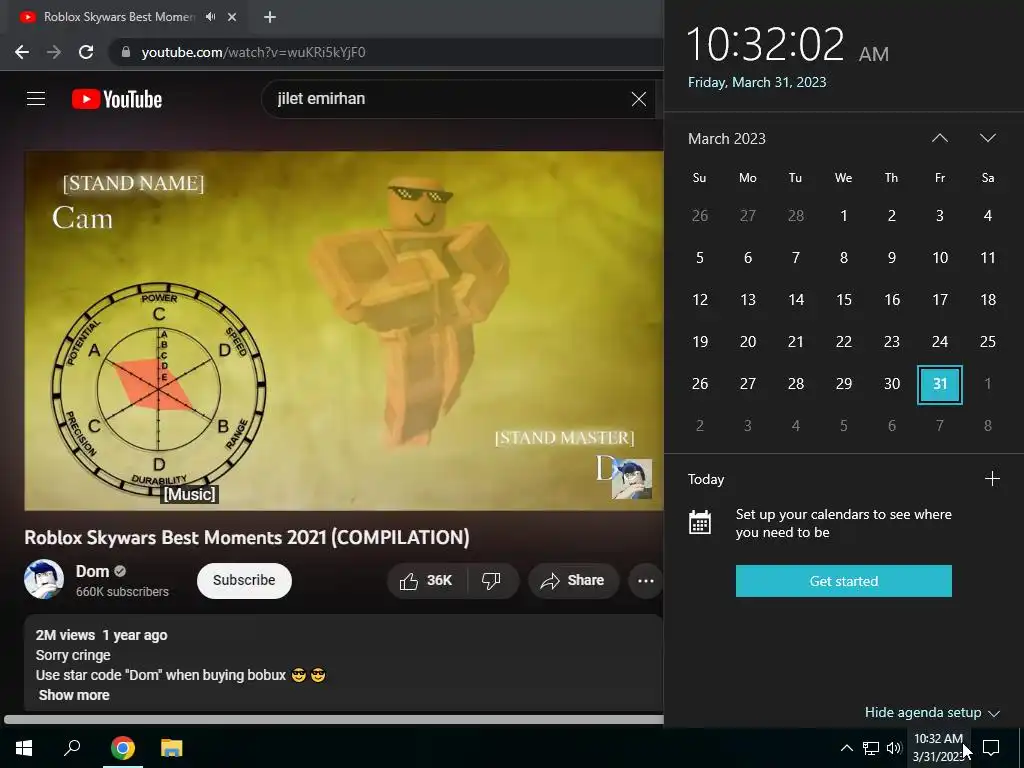Open taskbar search magnifier

72,748
